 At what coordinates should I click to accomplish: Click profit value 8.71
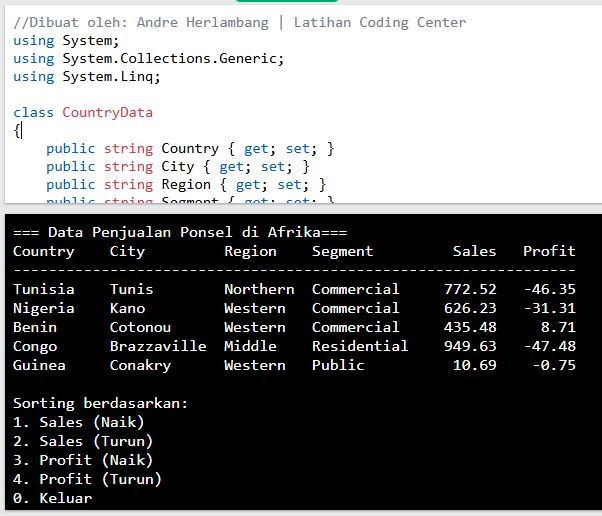[558, 327]
